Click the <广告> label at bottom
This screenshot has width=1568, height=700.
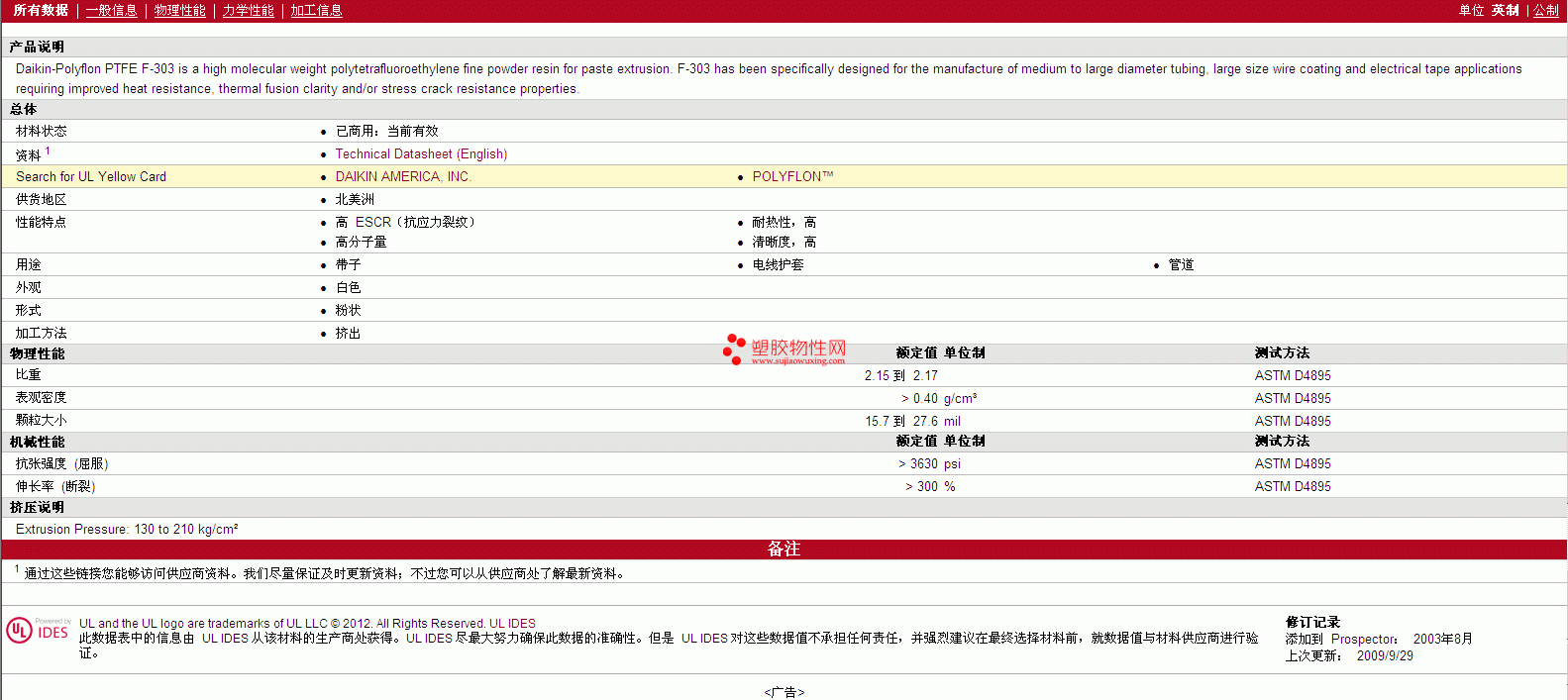coord(784,692)
